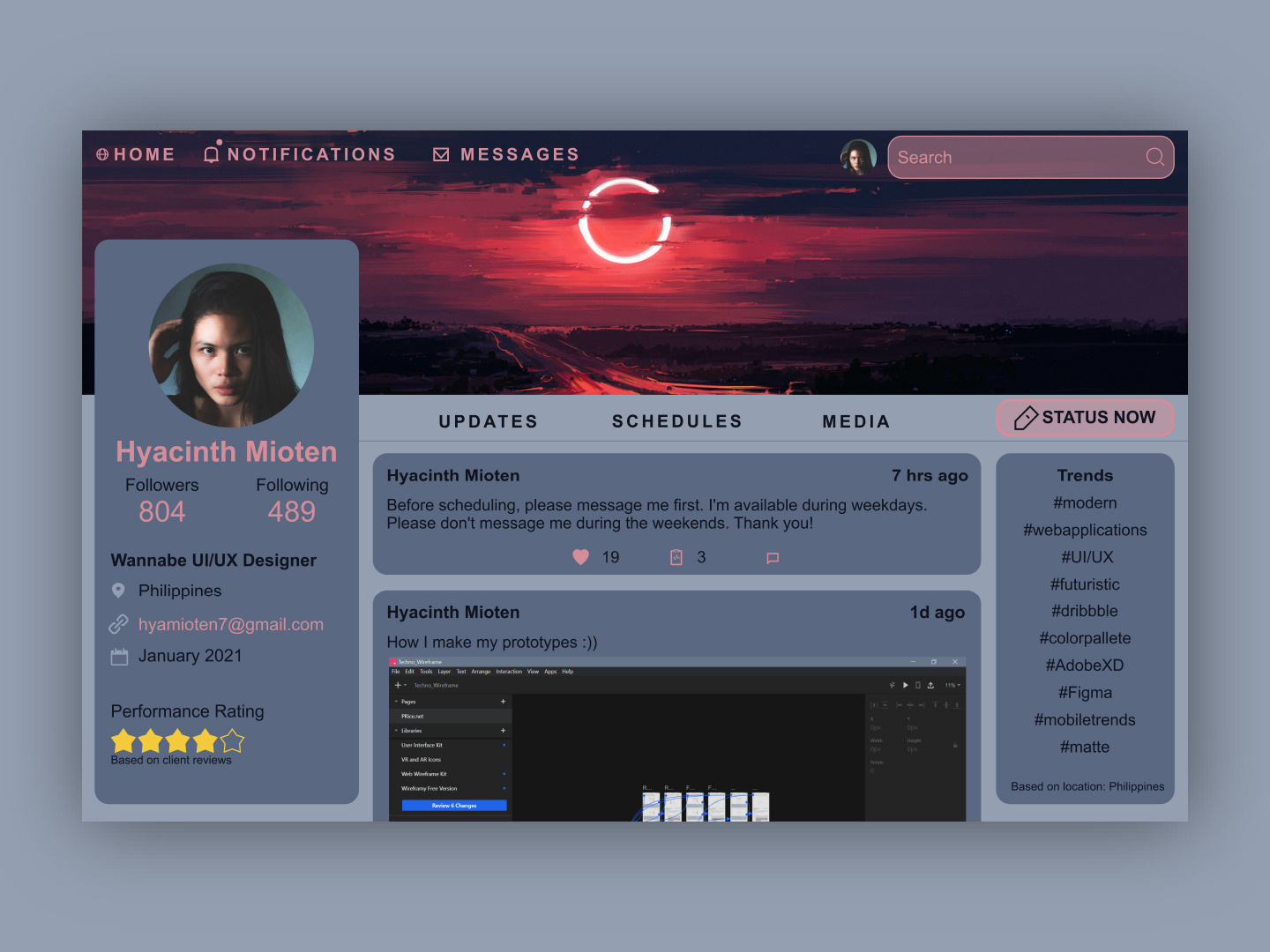Switch to the Schedules tab
This screenshot has width=1270, height=952.
click(676, 421)
